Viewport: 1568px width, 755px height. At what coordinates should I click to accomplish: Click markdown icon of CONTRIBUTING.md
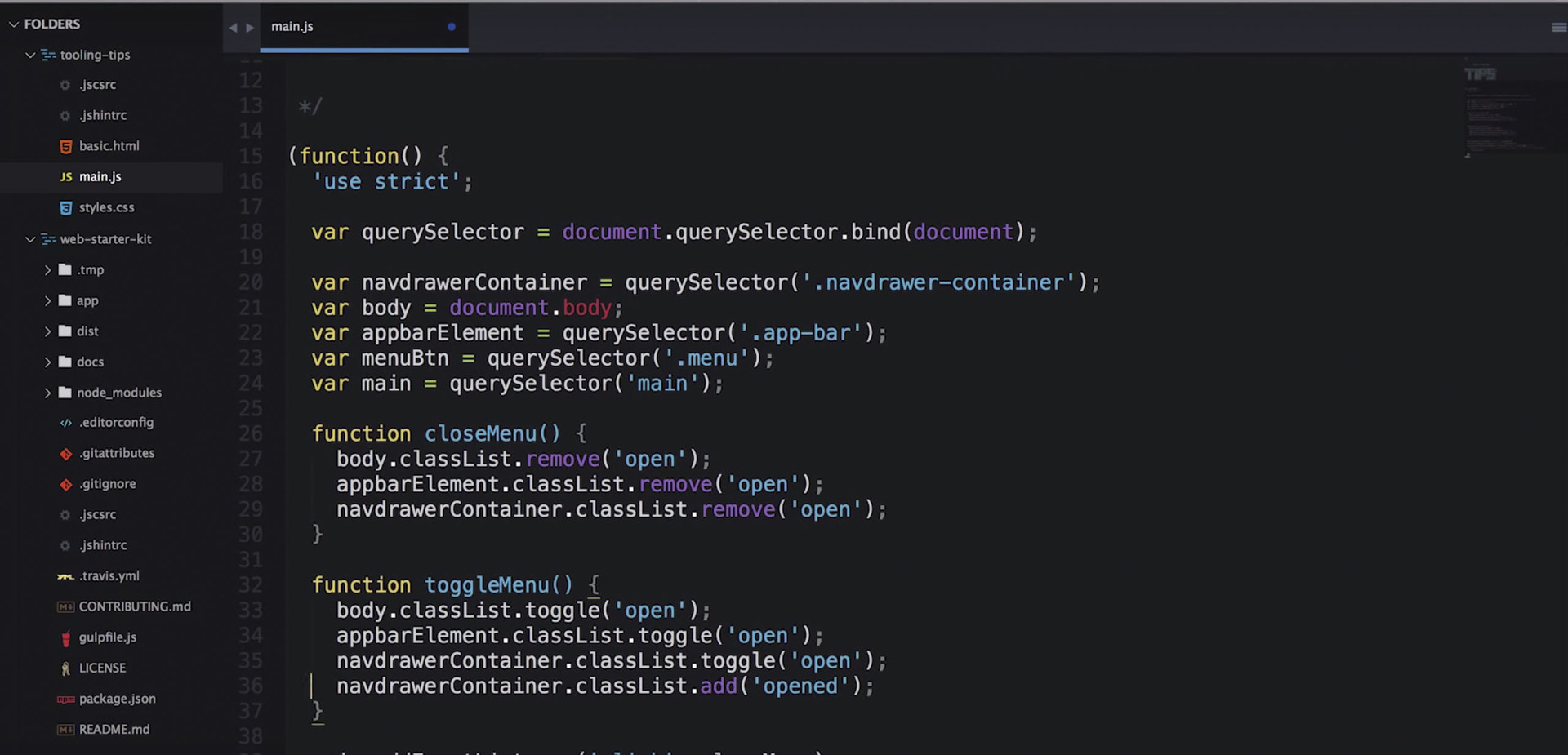click(x=65, y=607)
